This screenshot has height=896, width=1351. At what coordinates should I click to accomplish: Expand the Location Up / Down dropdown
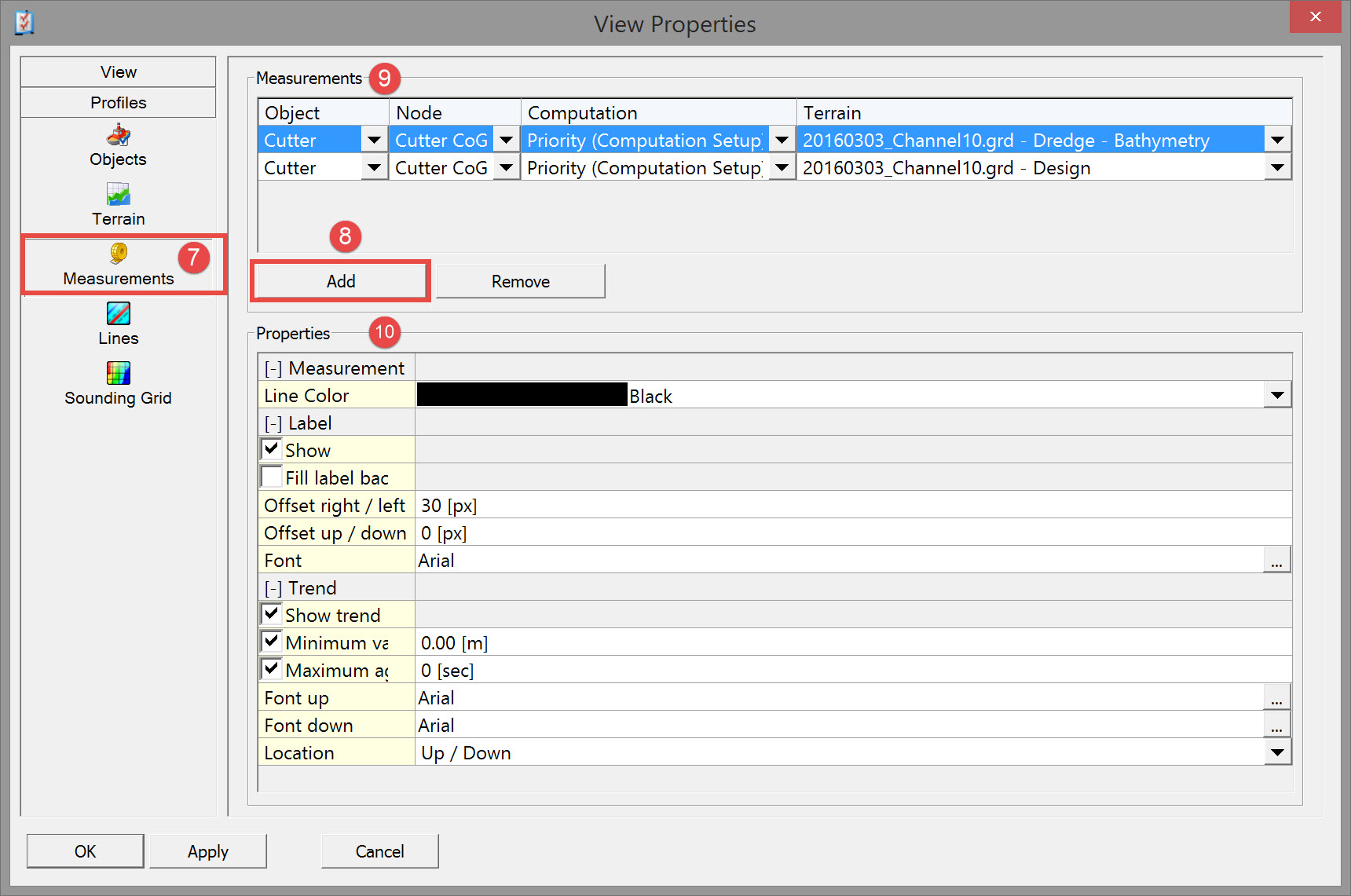pyautogui.click(x=1277, y=752)
